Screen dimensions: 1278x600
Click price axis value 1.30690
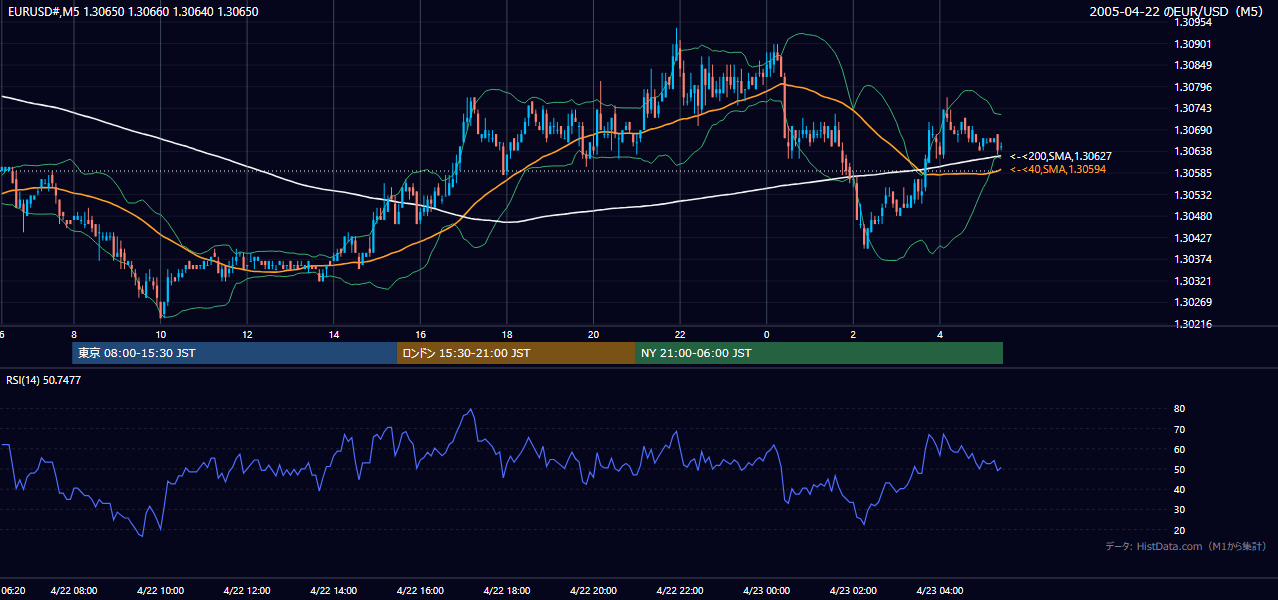pyautogui.click(x=1192, y=130)
